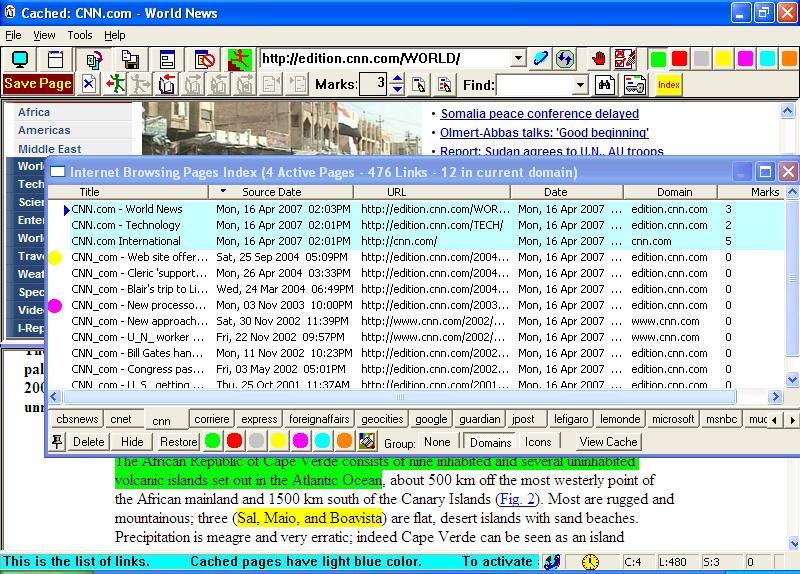The image size is (800, 574).
Task: Select the Domains grouping option
Action: [490, 442]
